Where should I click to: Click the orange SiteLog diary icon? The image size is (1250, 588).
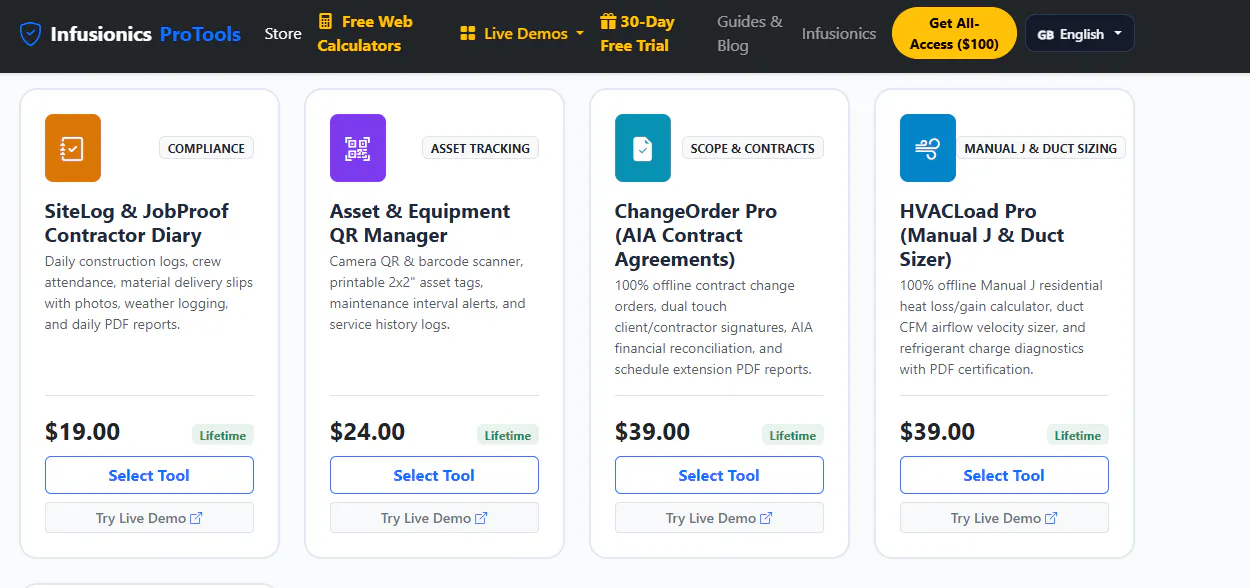click(73, 148)
